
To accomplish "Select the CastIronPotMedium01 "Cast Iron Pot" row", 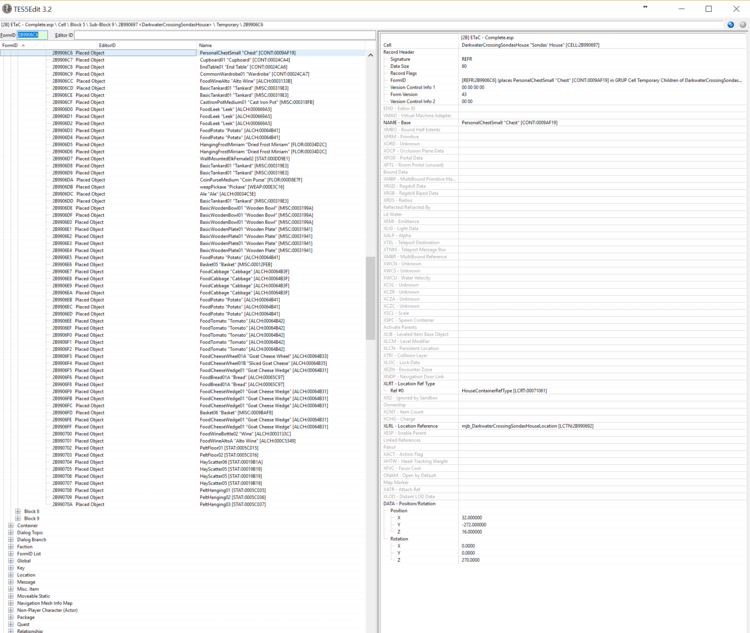I will click(x=183, y=102).
